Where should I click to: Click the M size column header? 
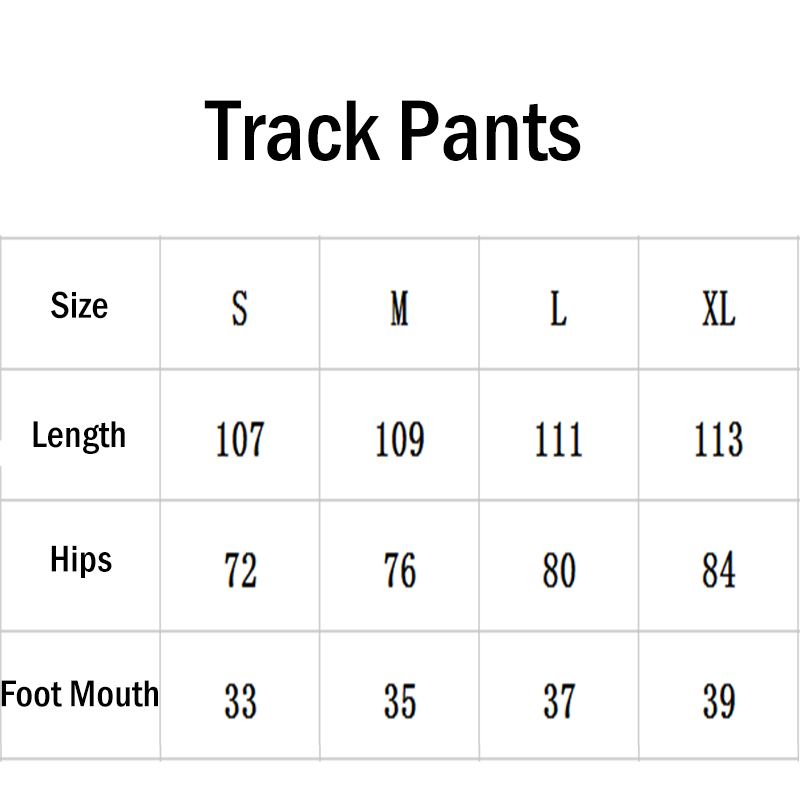[399, 307]
